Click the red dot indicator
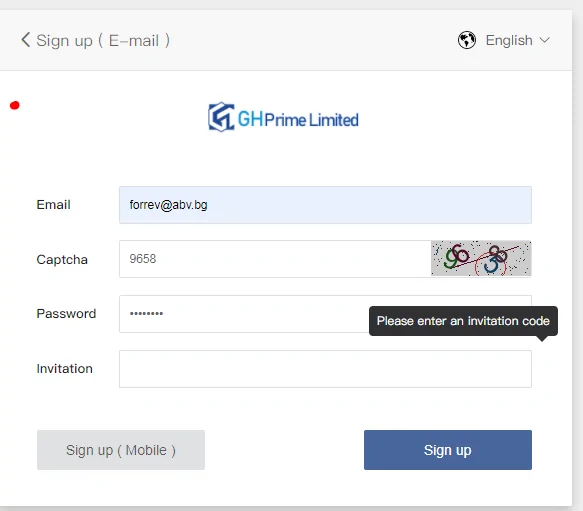 [15, 106]
